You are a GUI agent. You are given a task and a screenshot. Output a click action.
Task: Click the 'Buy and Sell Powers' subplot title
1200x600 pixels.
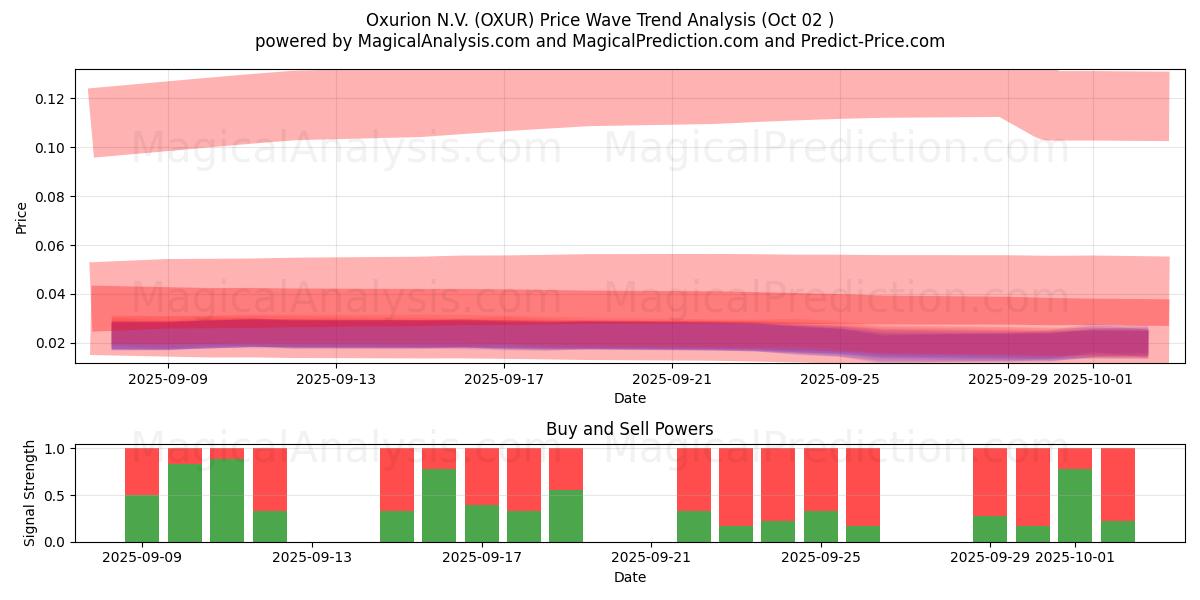click(x=629, y=429)
